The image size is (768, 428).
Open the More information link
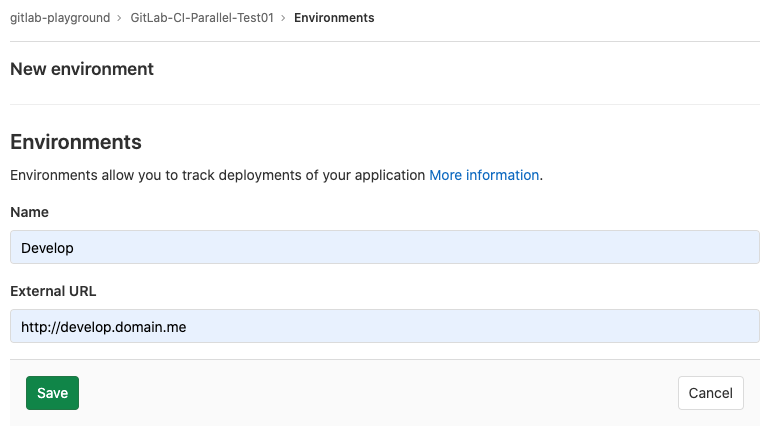point(484,175)
